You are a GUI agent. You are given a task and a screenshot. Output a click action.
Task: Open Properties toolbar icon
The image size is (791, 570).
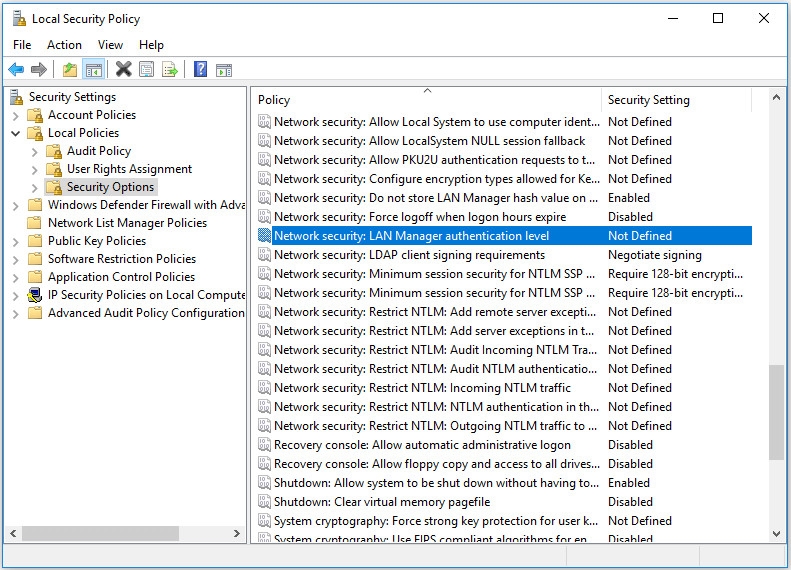(x=146, y=69)
